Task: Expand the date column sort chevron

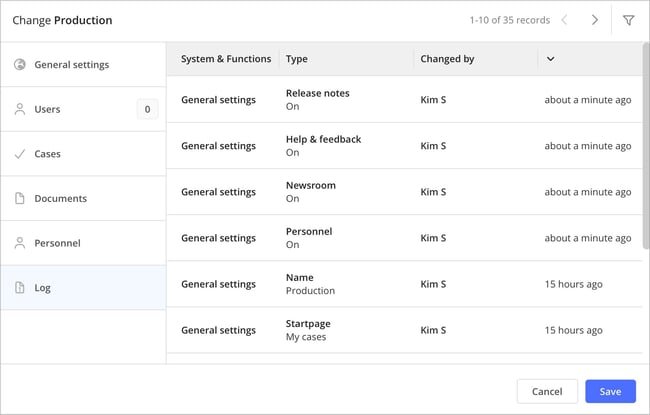Action: (x=551, y=59)
